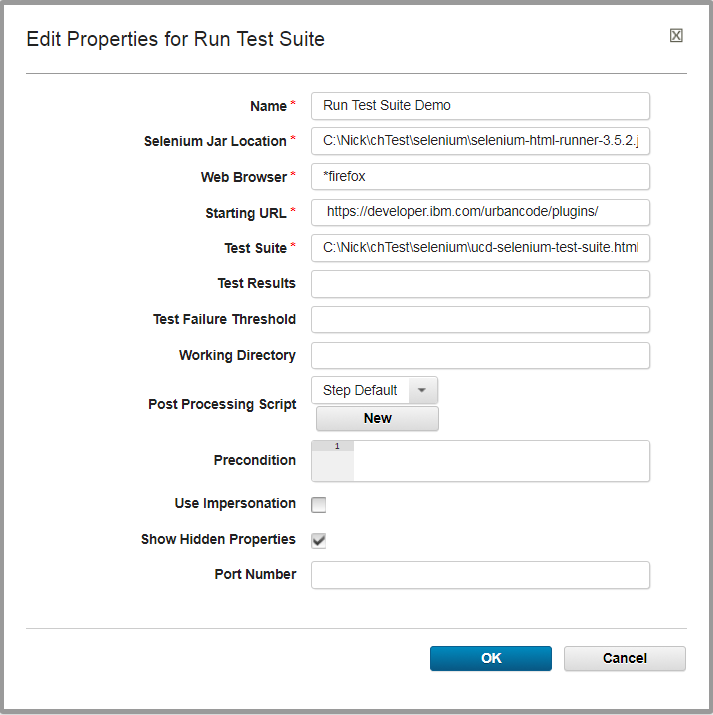713x715 pixels.
Task: Focus the Selenium Jar Location field
Action: (x=480, y=141)
